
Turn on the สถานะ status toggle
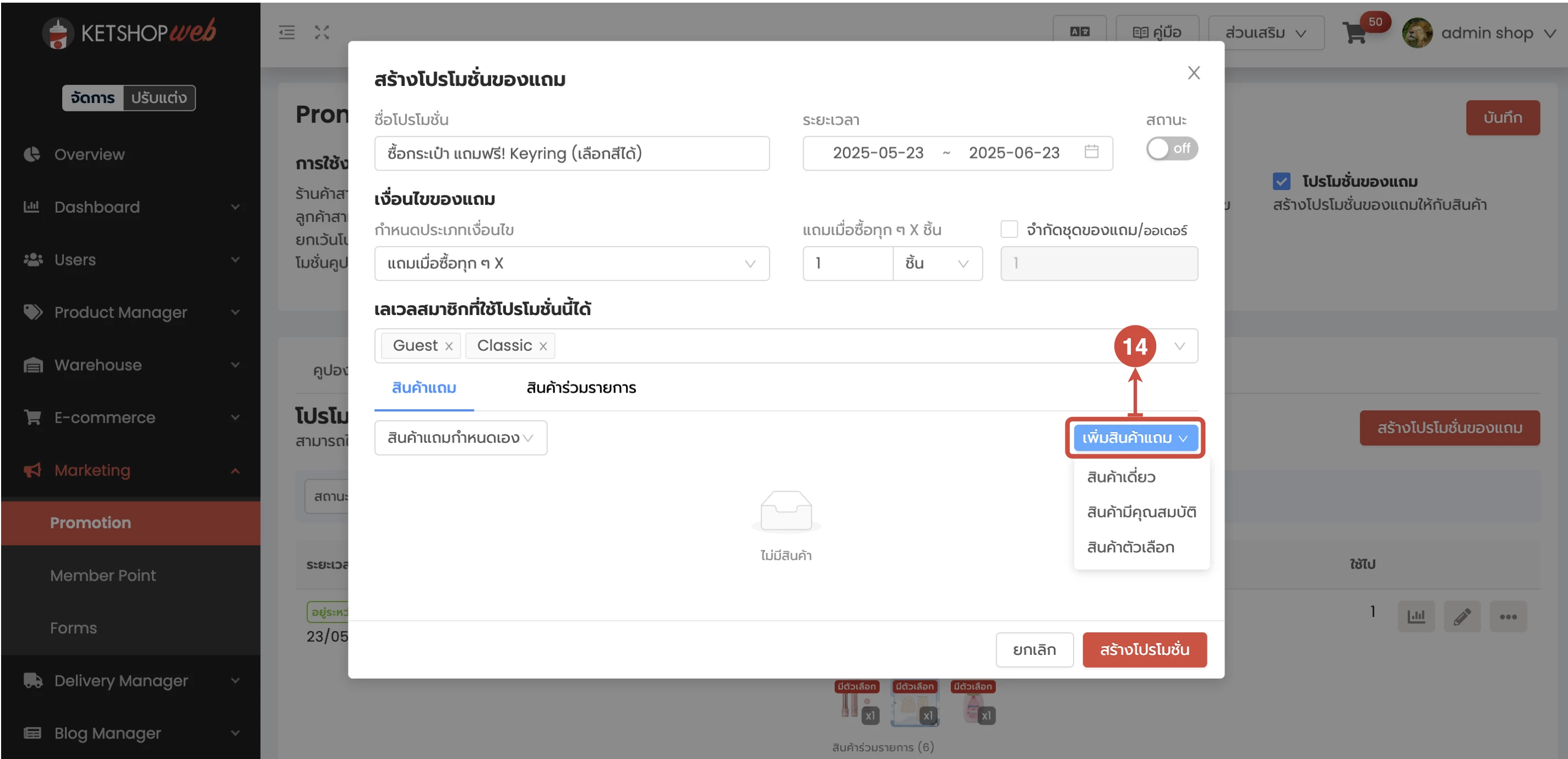point(1171,148)
